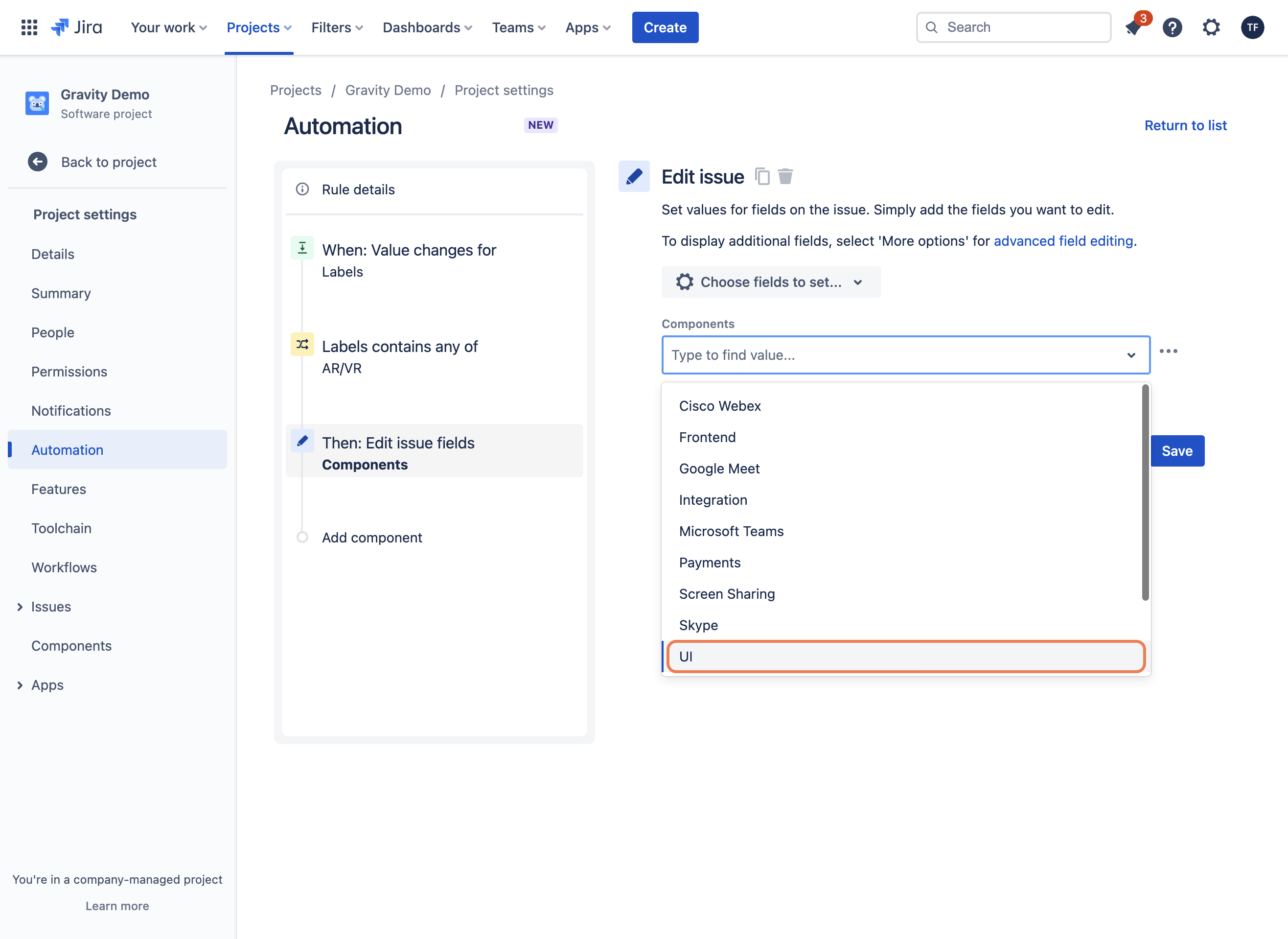
Task: Click the Components type to find value field
Action: 906,354
